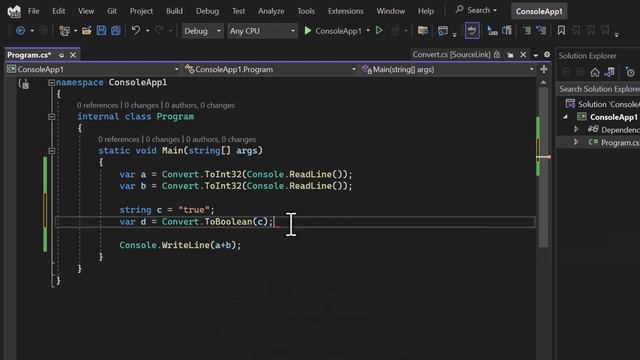Open the View menu

coord(86,11)
